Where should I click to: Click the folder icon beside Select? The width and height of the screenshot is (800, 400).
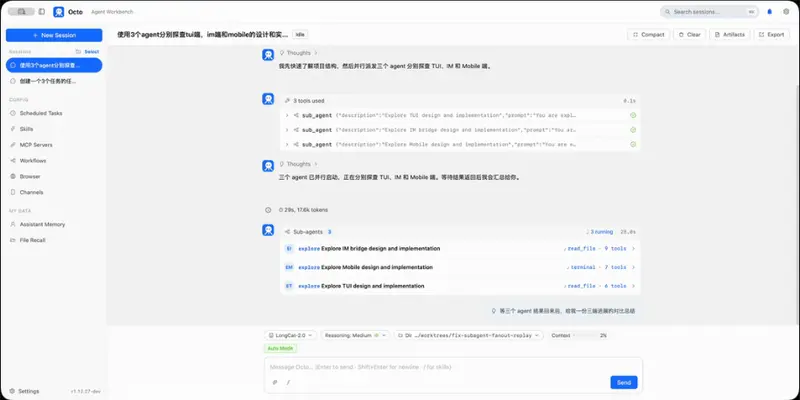(x=78, y=52)
